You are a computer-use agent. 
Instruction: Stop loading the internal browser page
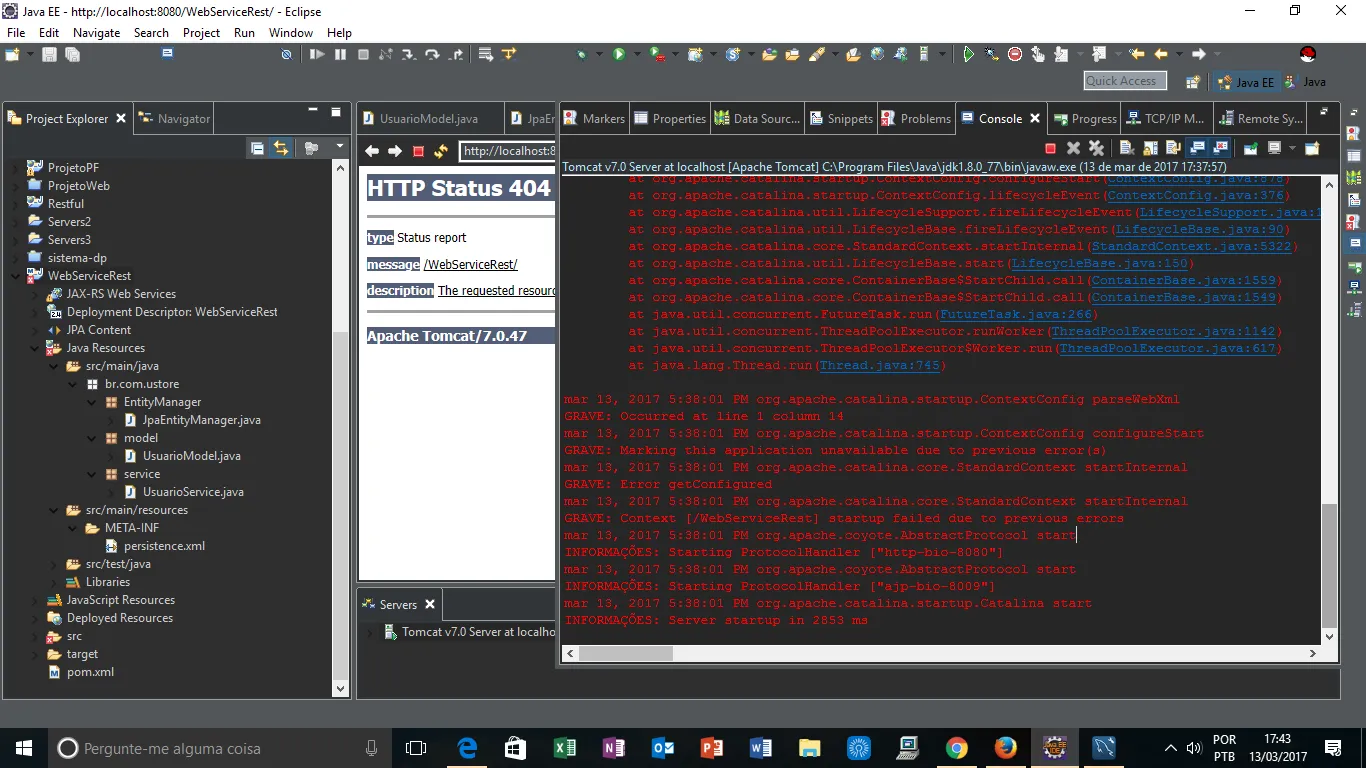point(418,151)
